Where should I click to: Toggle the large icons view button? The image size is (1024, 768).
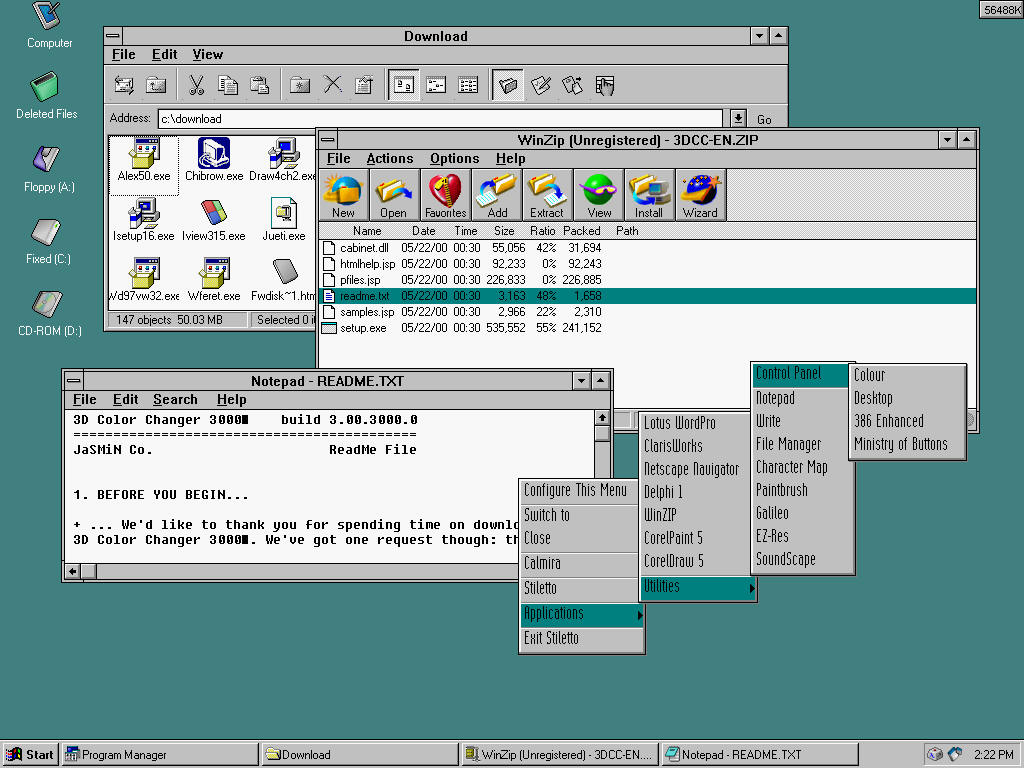pyautogui.click(x=404, y=85)
